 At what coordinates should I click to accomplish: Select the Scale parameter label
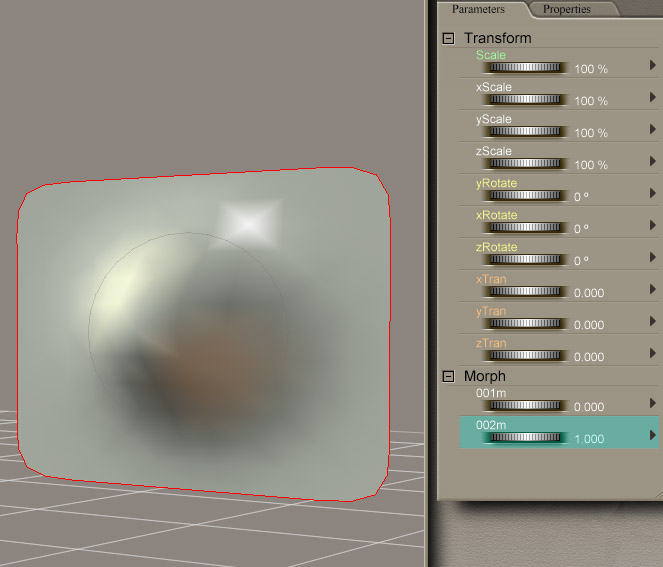coord(490,55)
